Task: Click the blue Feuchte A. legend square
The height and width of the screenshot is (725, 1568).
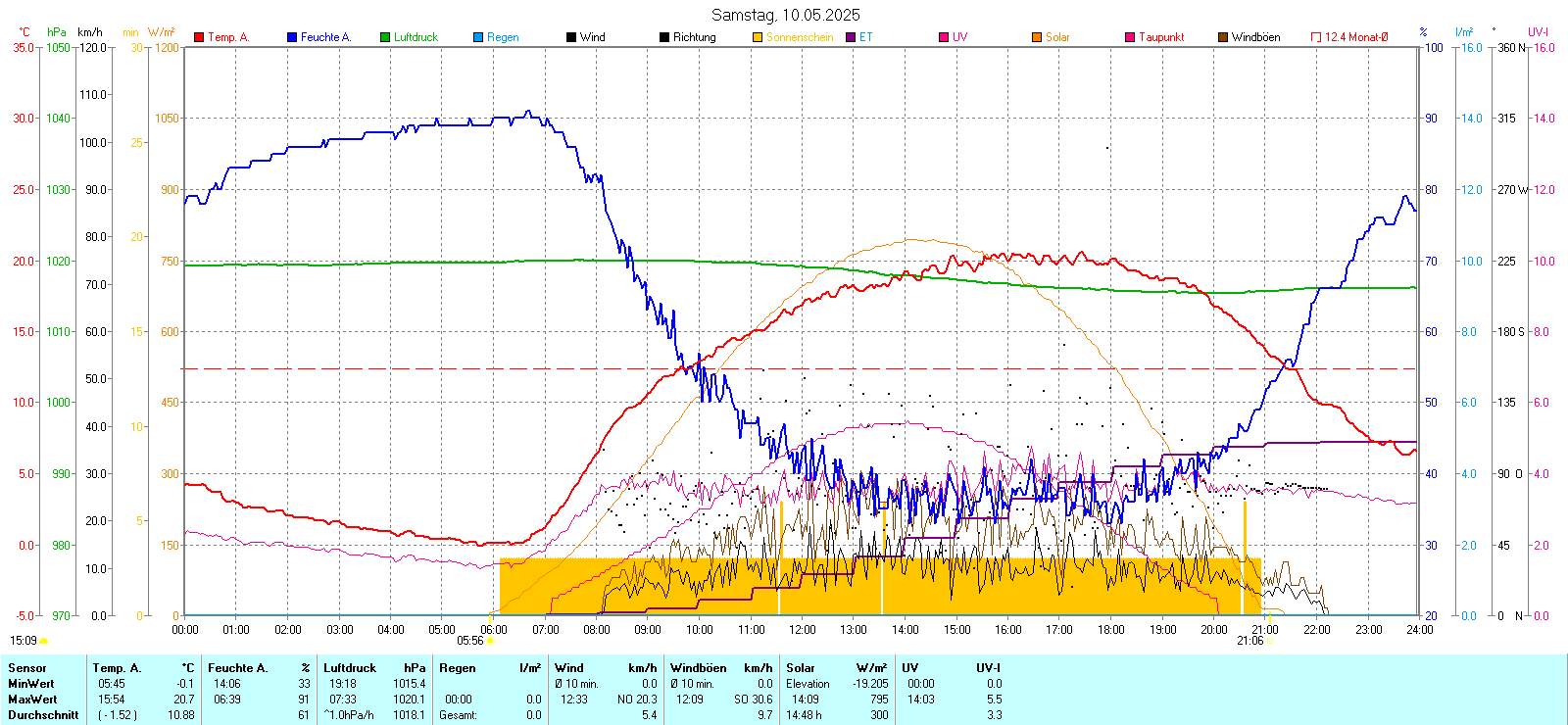Action: [292, 37]
